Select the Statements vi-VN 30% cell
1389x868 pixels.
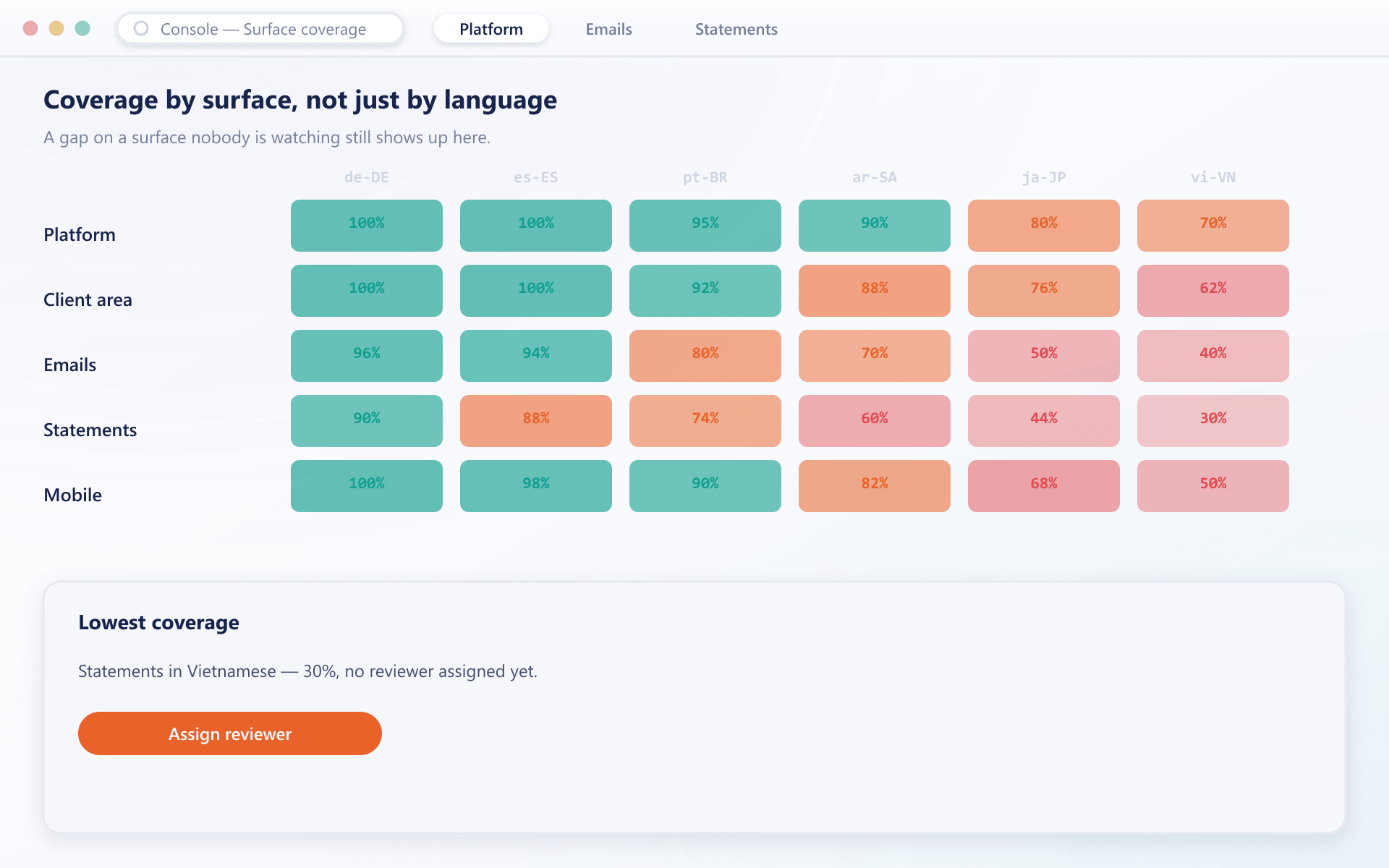tap(1213, 421)
